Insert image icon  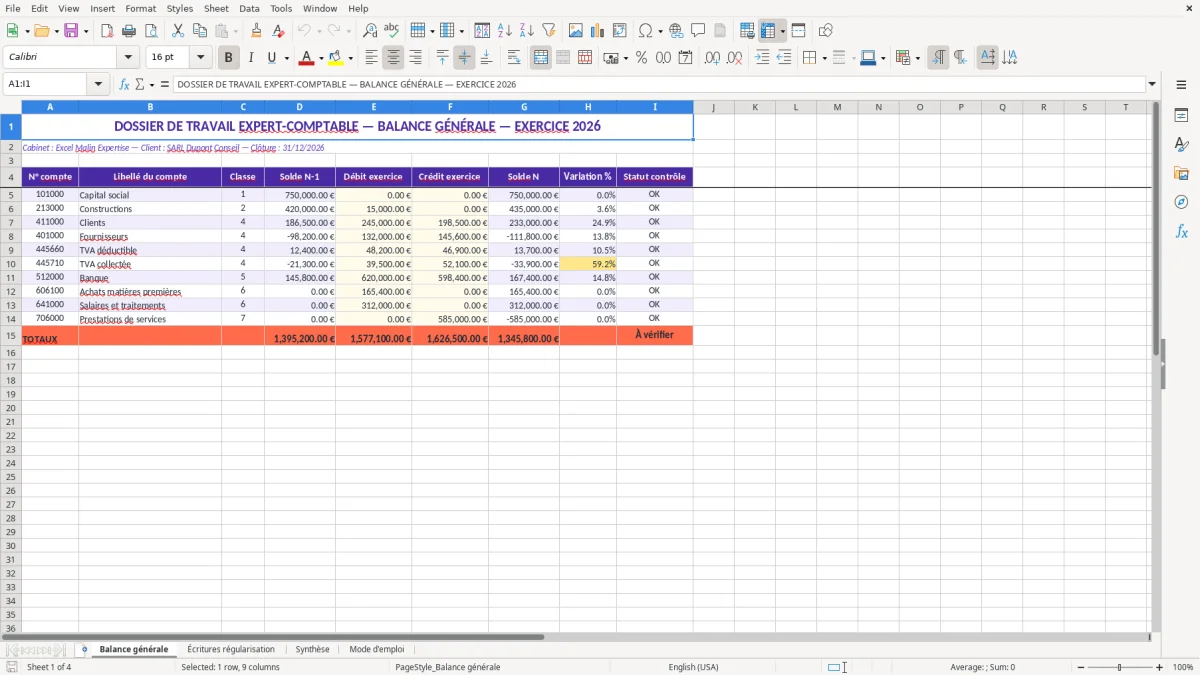pos(576,31)
